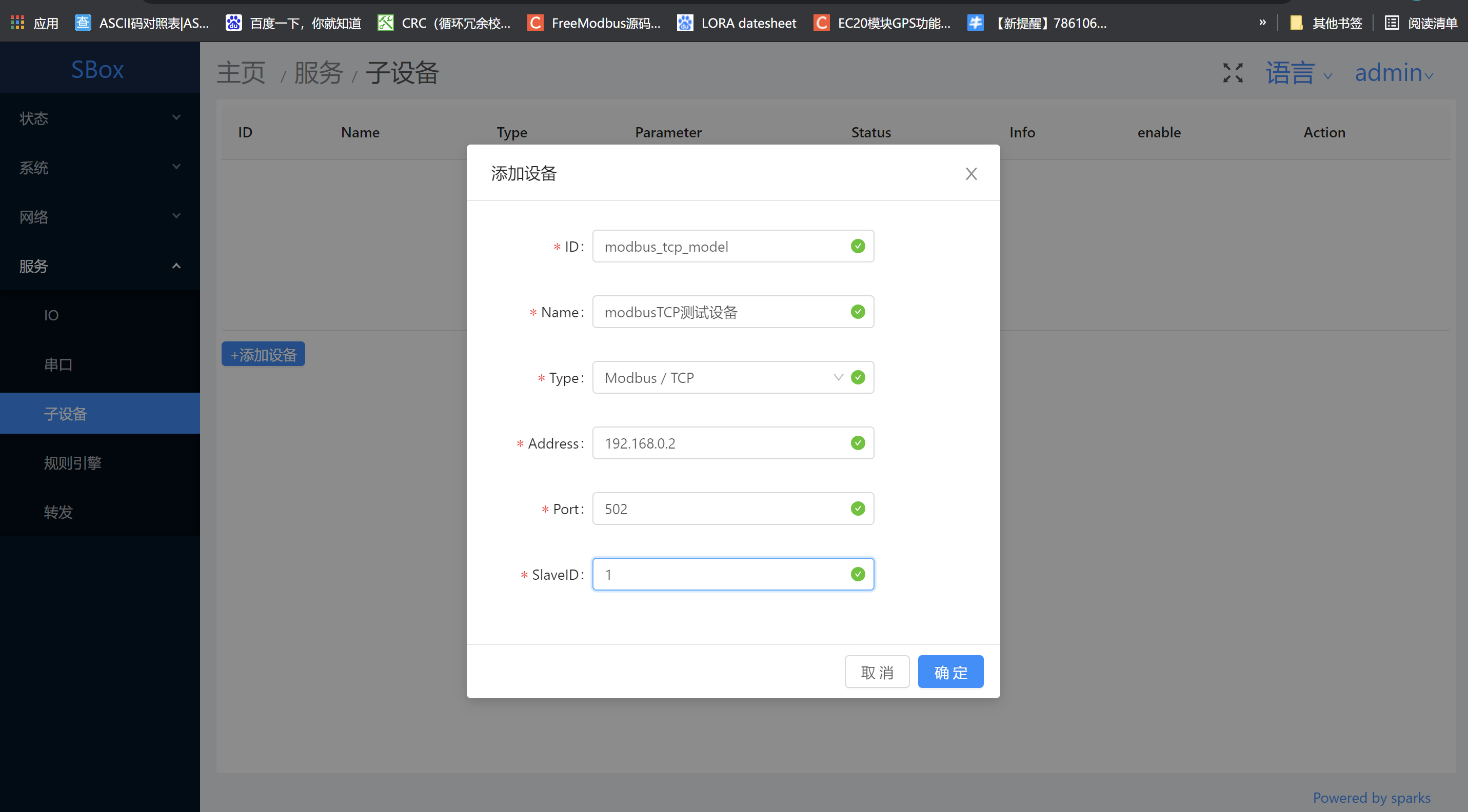Close the 添加设备 dialog
Image resolution: width=1468 pixels, height=812 pixels.
coord(971,174)
